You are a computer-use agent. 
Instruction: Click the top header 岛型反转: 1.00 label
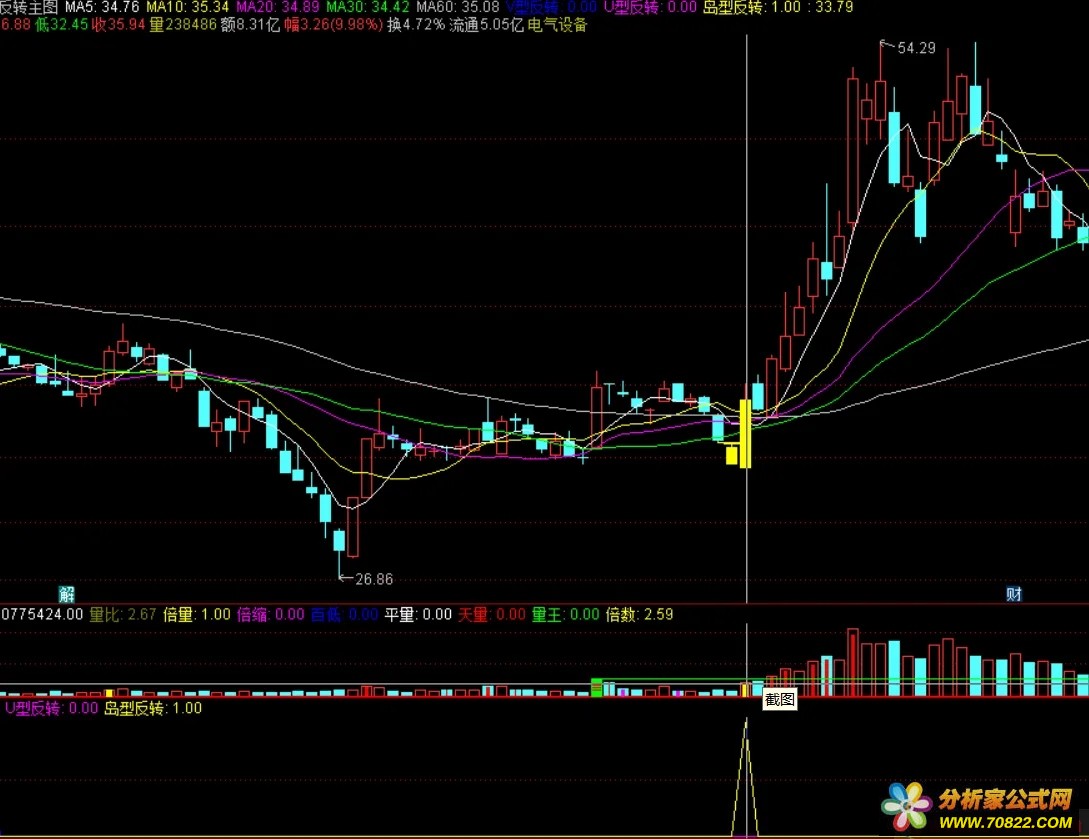coord(751,8)
